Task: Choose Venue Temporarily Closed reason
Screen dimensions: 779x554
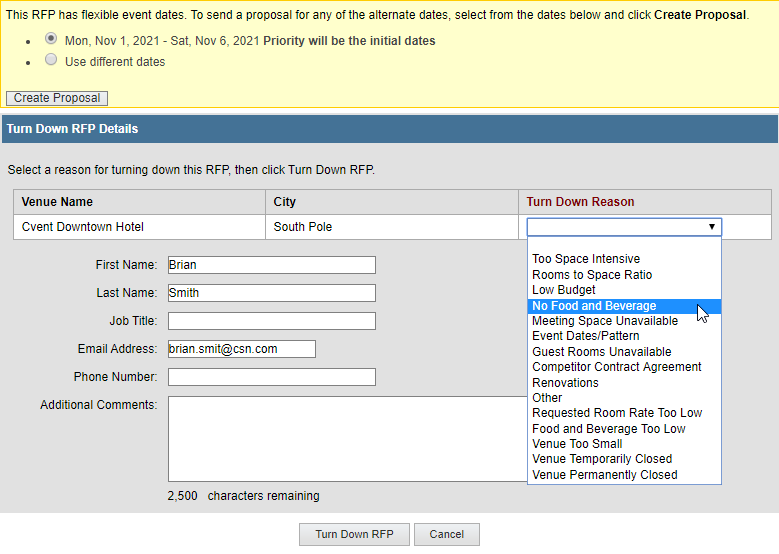Action: coord(624,459)
